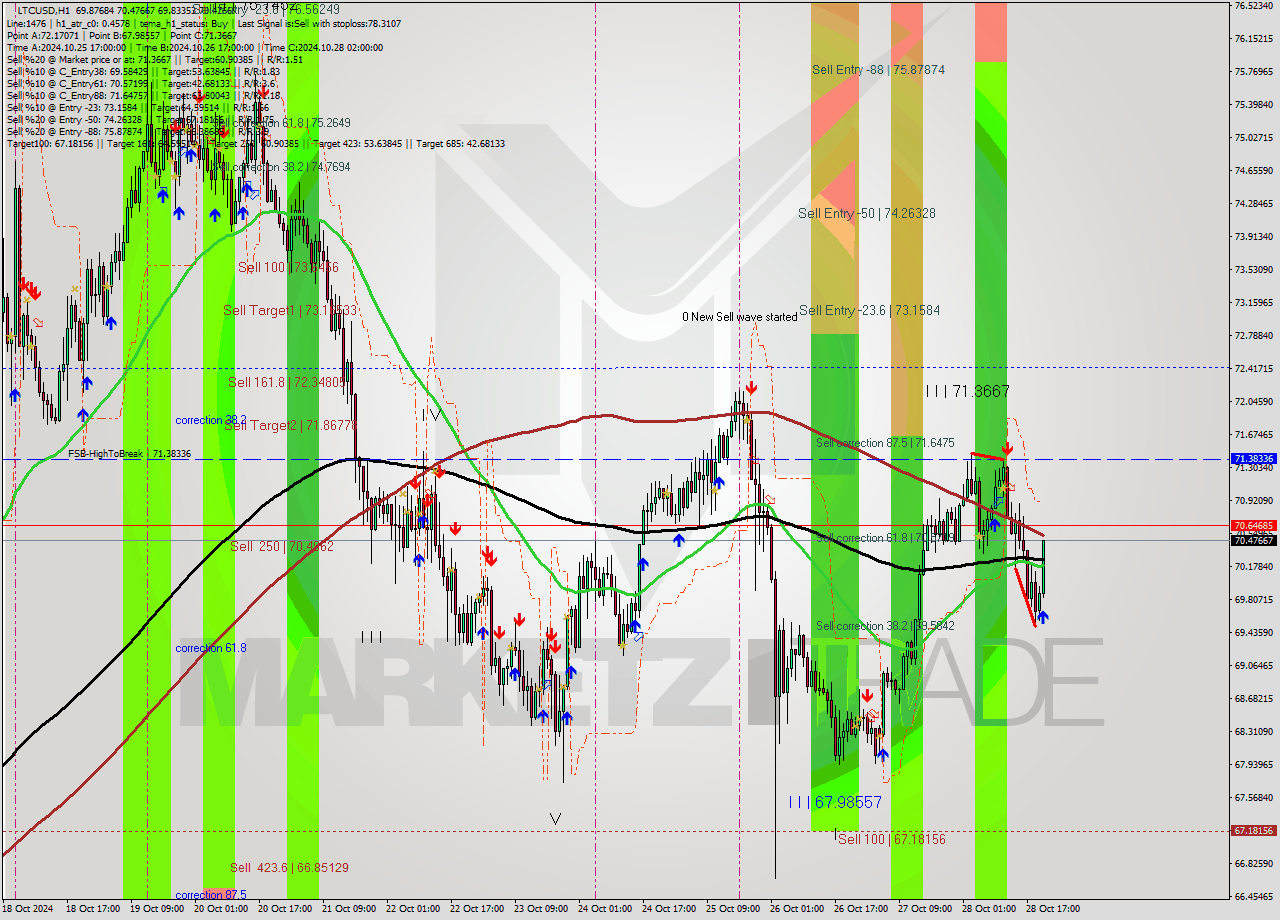This screenshot has width=1280, height=920.
Task: Click the blue 'correction 61.8' label
Action: (211, 648)
